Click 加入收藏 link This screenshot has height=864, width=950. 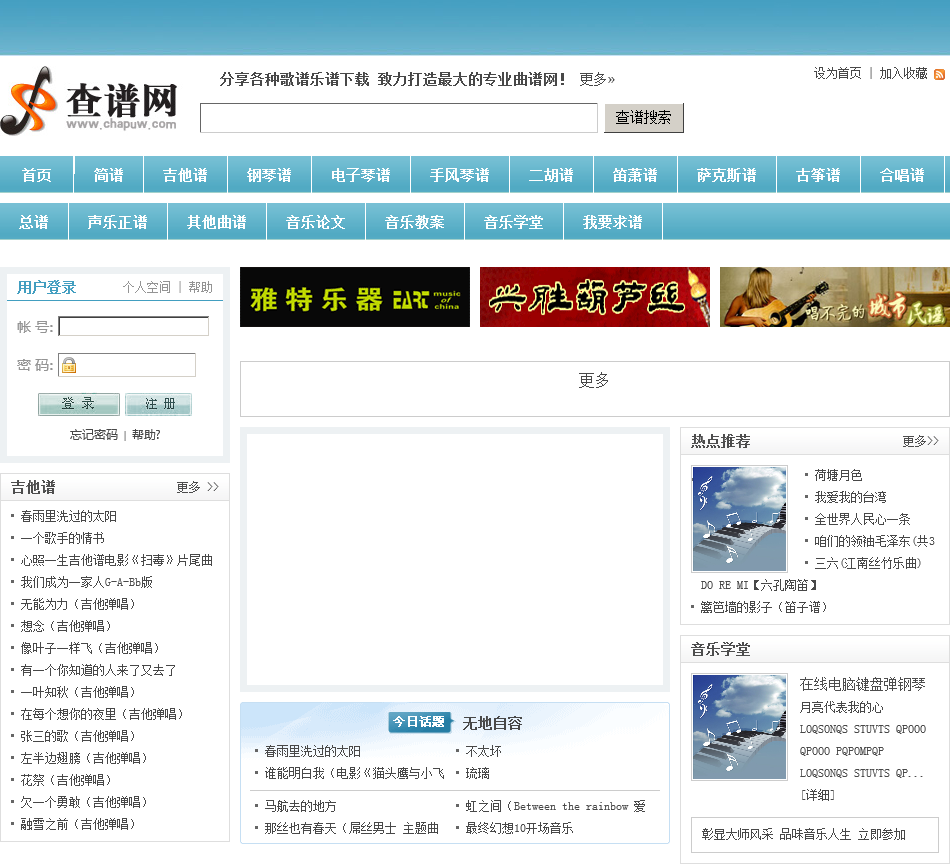click(x=903, y=73)
